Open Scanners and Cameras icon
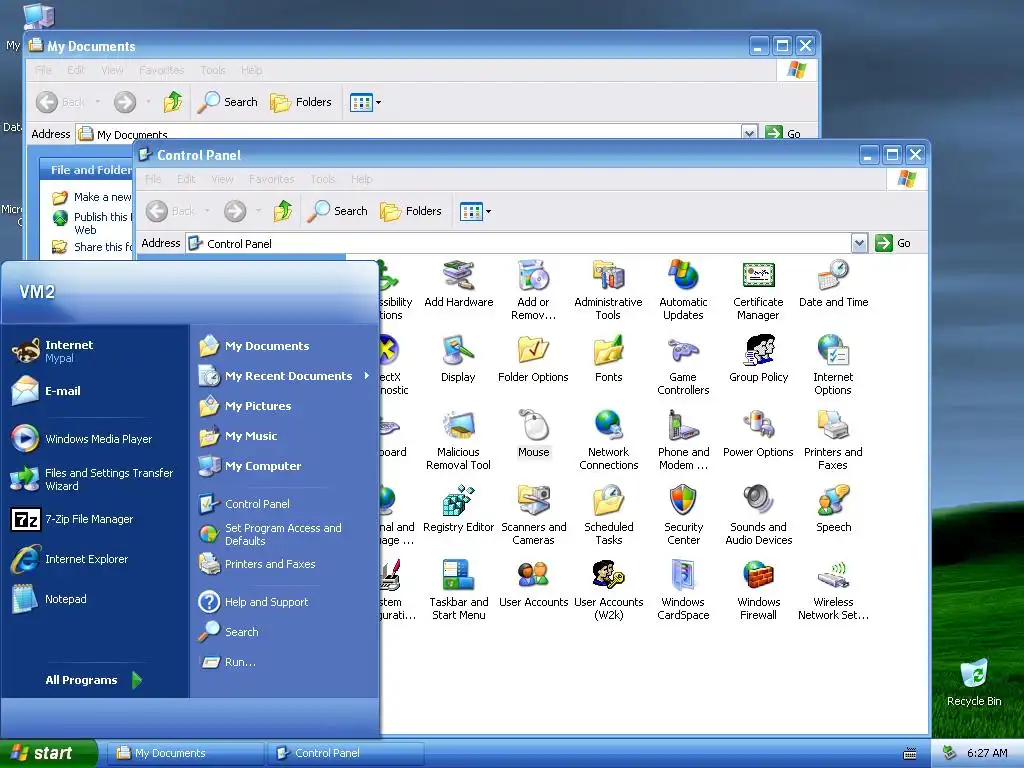This screenshot has height=768, width=1024. [534, 516]
